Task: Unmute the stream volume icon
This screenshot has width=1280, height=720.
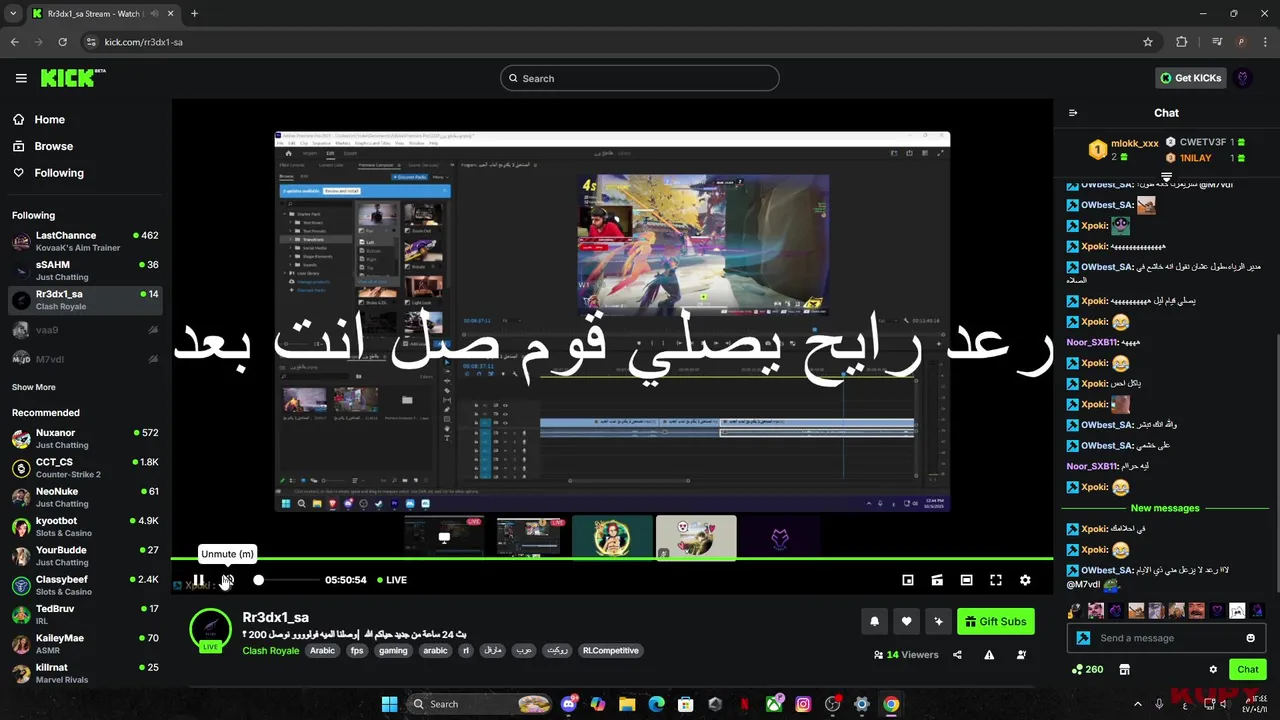Action: pos(228,580)
